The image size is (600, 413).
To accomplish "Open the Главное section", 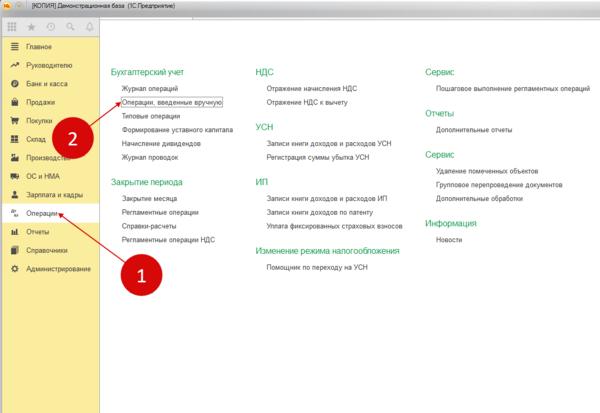I will 42,46.
